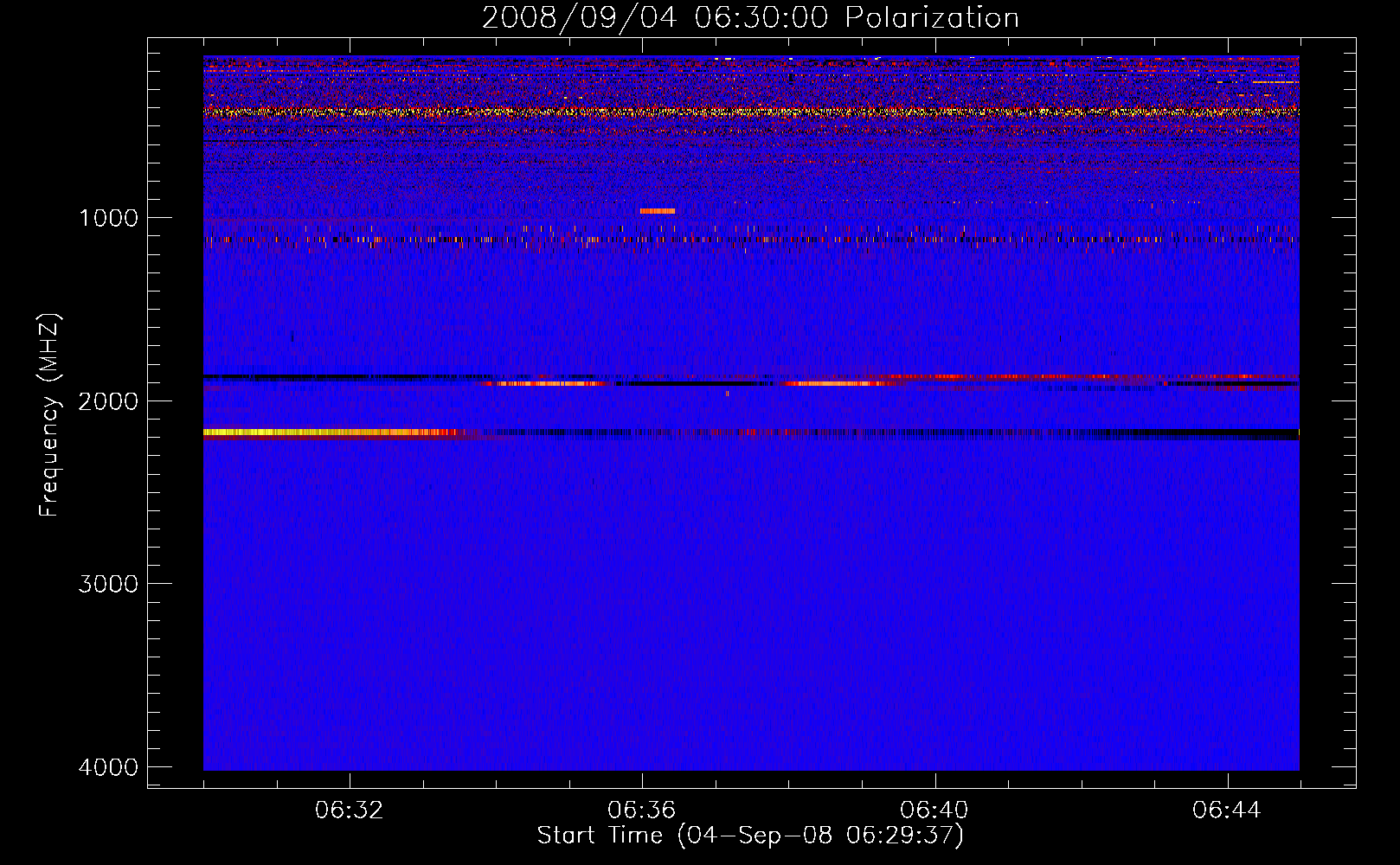
Task: Click the plot title '2008/09/04 06:30:00 Polarization'
Action: [x=750, y=17]
